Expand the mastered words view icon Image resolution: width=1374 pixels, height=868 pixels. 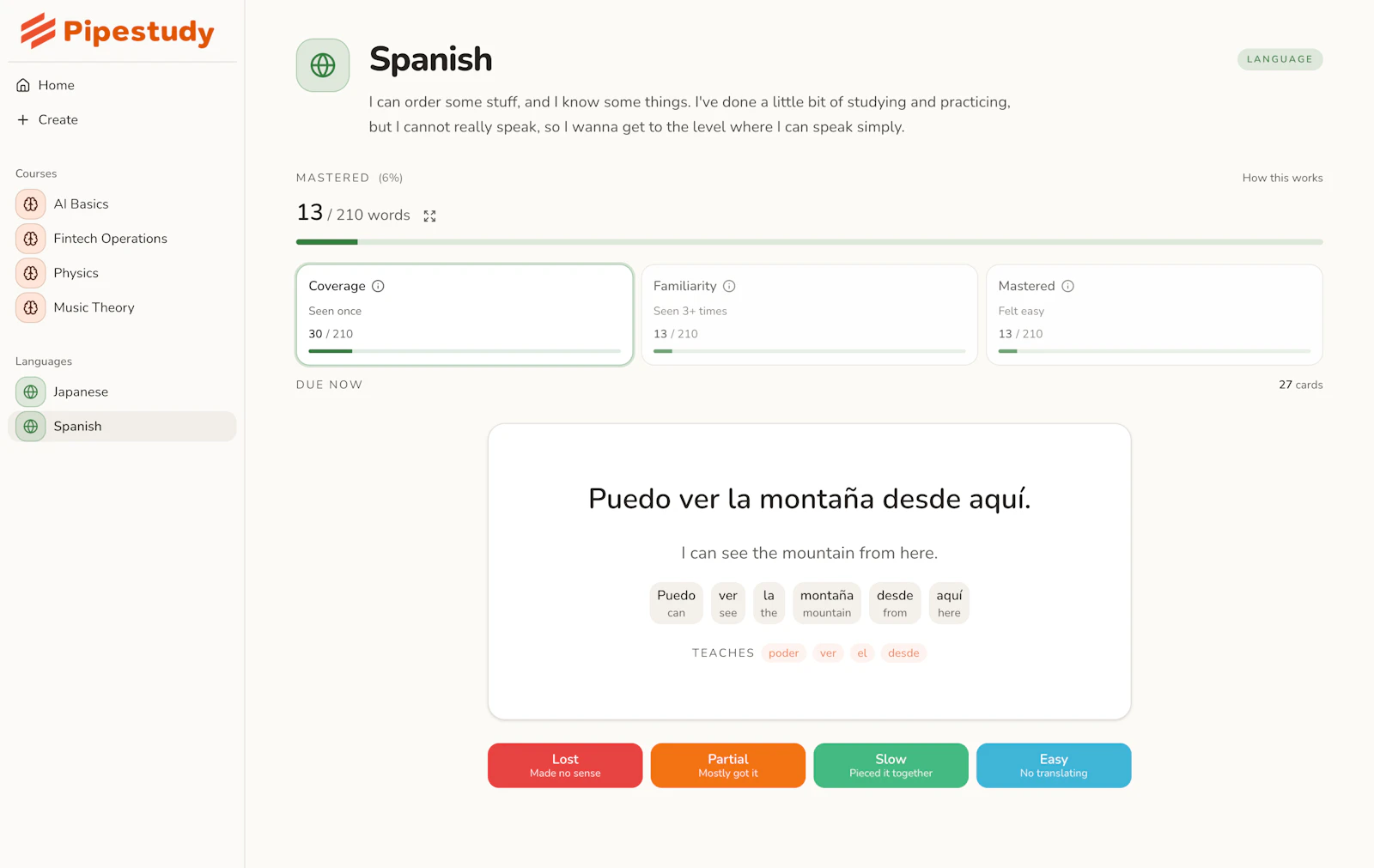(429, 216)
